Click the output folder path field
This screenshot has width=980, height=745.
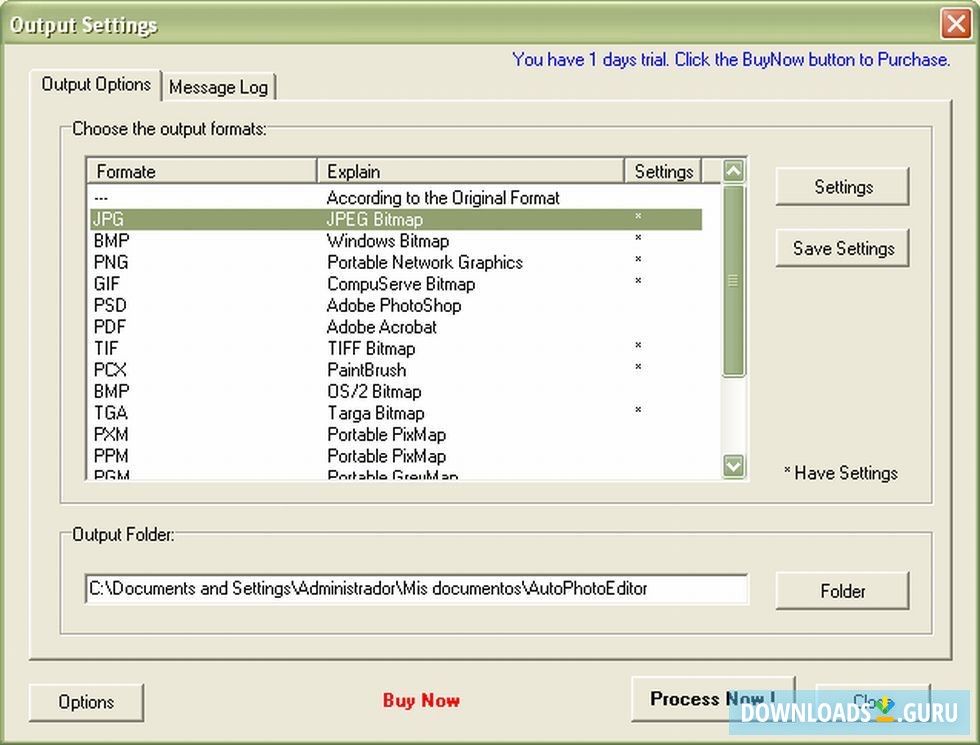point(416,589)
